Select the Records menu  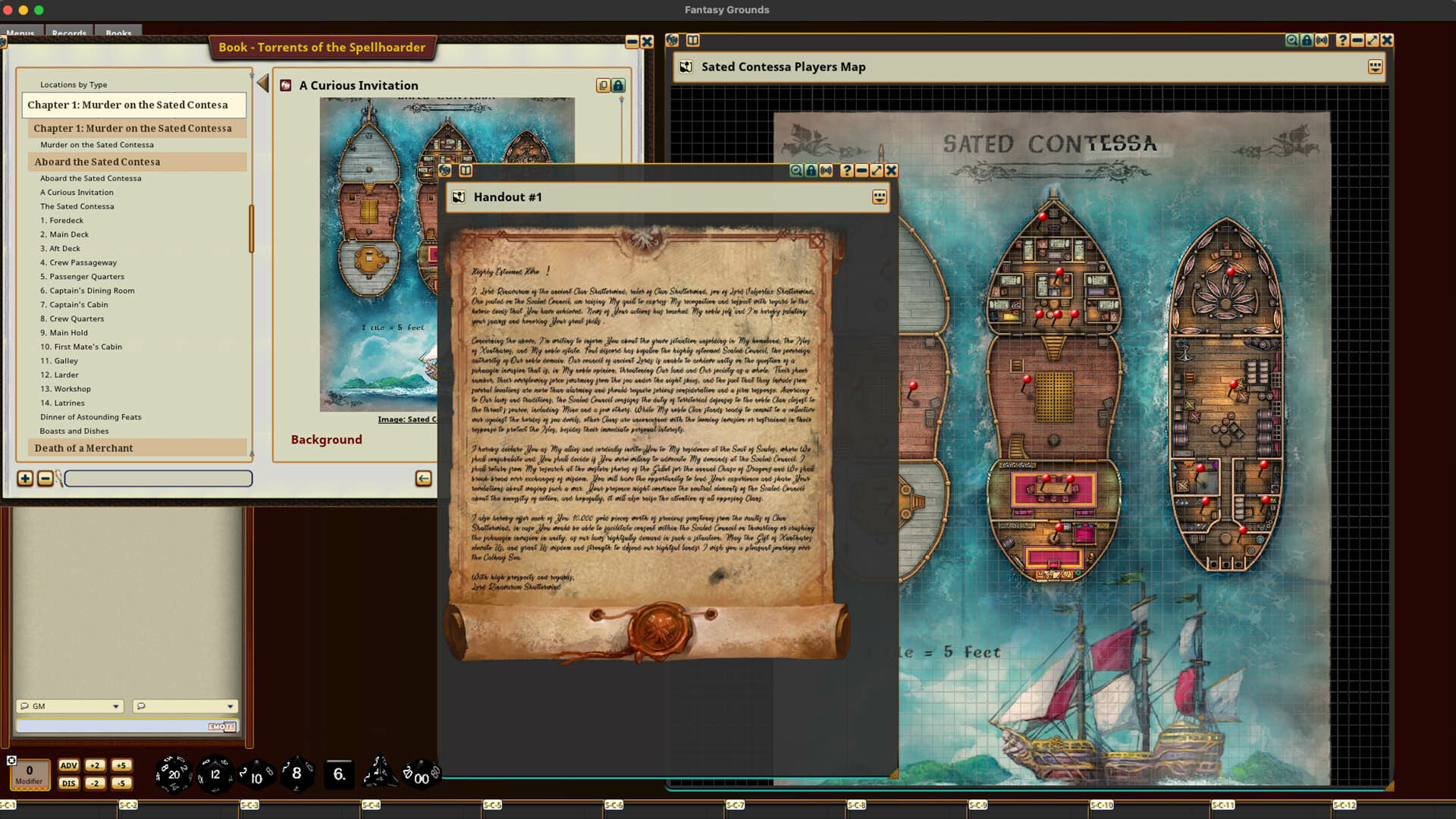coord(69,33)
